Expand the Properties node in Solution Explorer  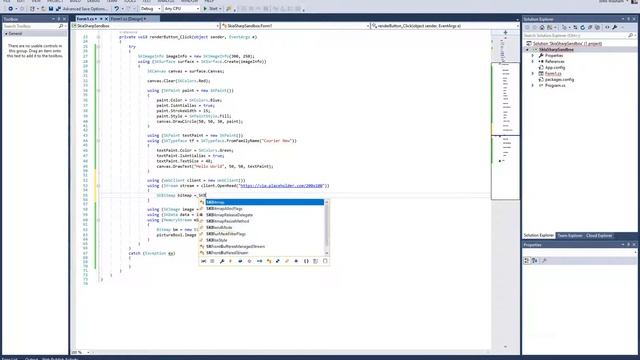(x=533, y=56)
